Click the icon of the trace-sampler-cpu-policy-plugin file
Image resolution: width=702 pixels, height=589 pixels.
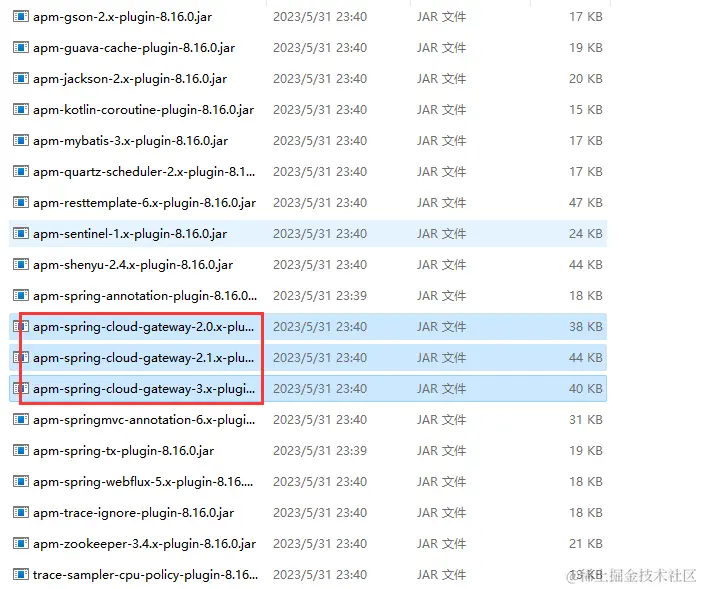click(21, 574)
